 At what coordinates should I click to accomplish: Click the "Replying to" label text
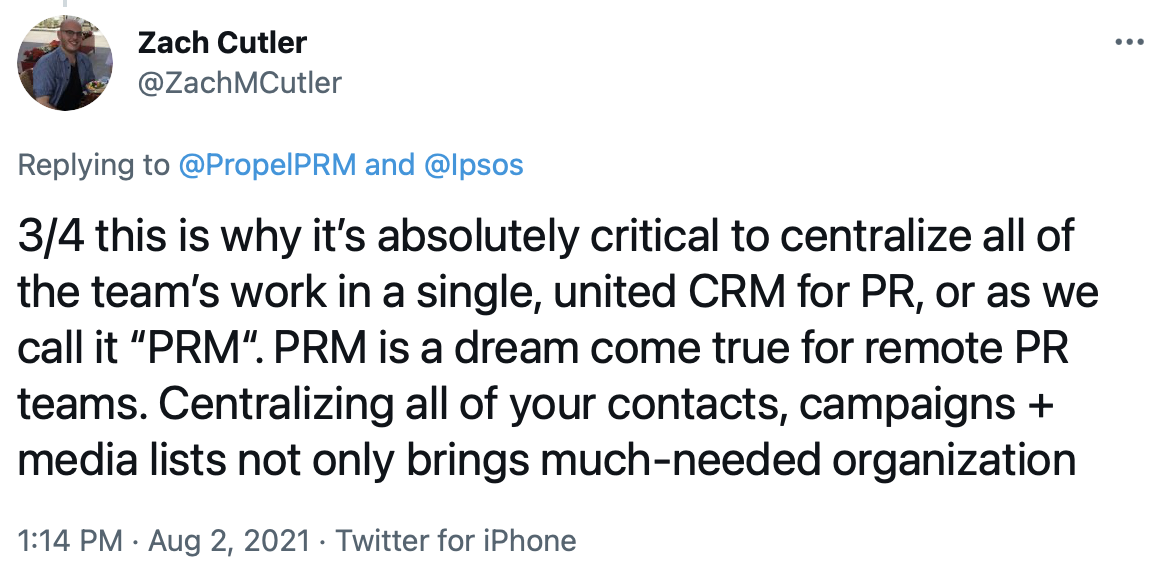(x=93, y=165)
